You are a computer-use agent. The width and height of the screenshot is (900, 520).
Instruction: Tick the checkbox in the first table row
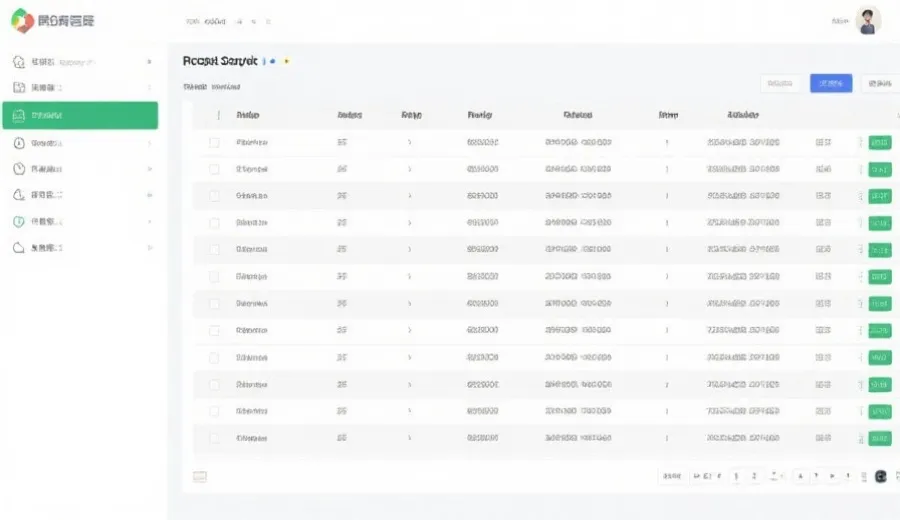[x=214, y=143]
